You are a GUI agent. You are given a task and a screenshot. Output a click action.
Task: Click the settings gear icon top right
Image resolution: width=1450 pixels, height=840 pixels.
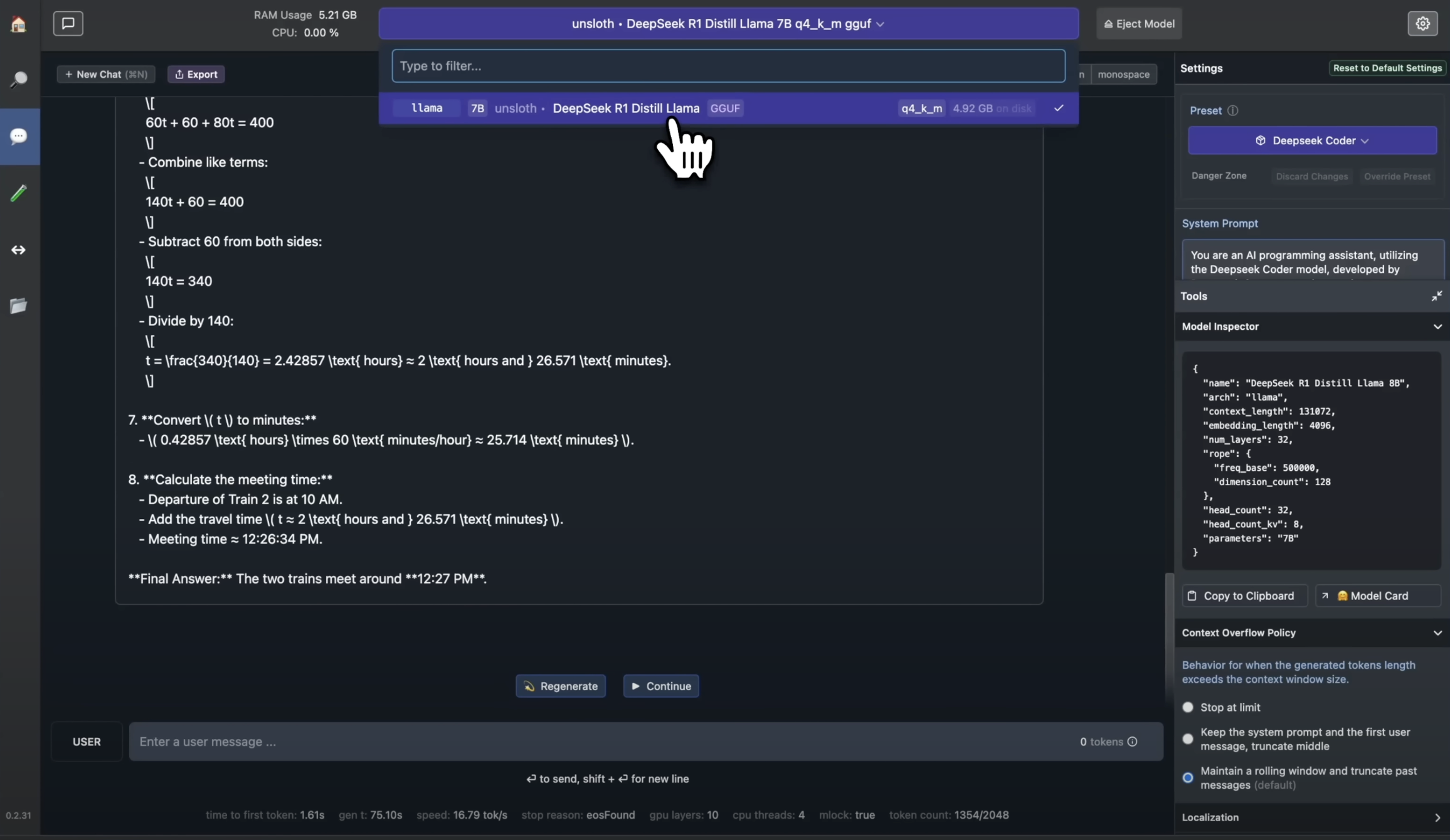1422,24
